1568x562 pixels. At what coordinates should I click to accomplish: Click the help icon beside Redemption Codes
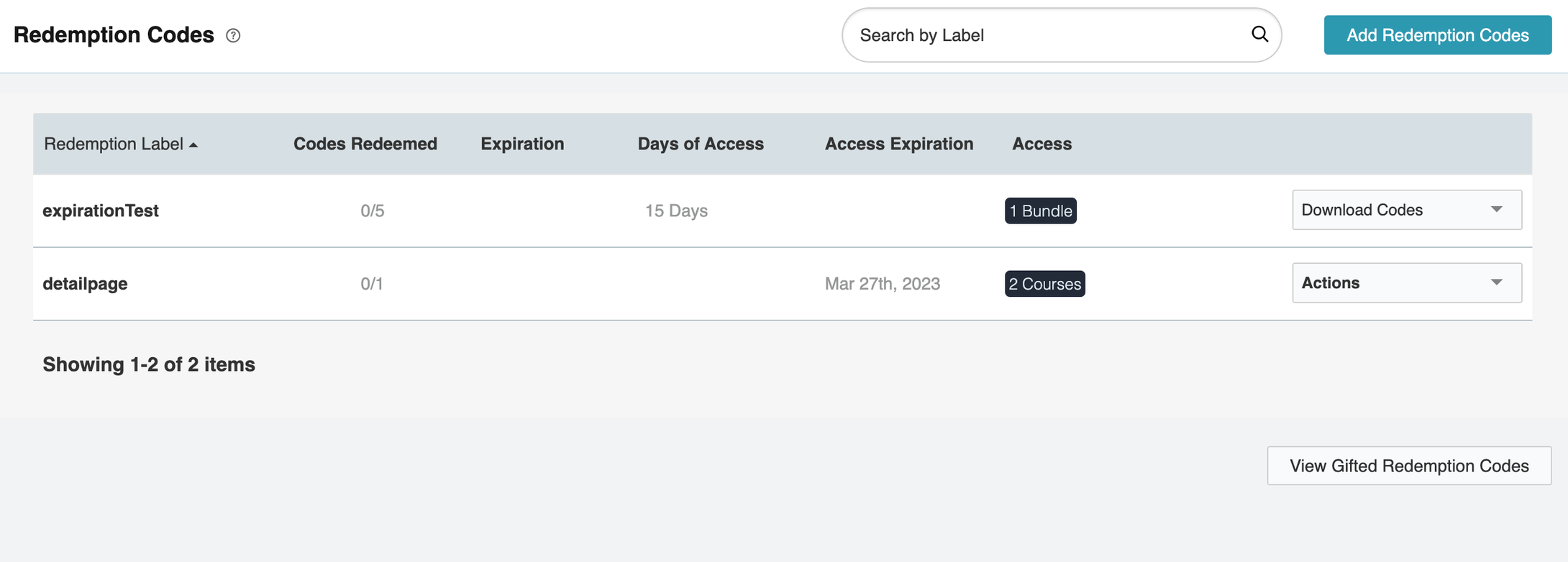(x=233, y=35)
